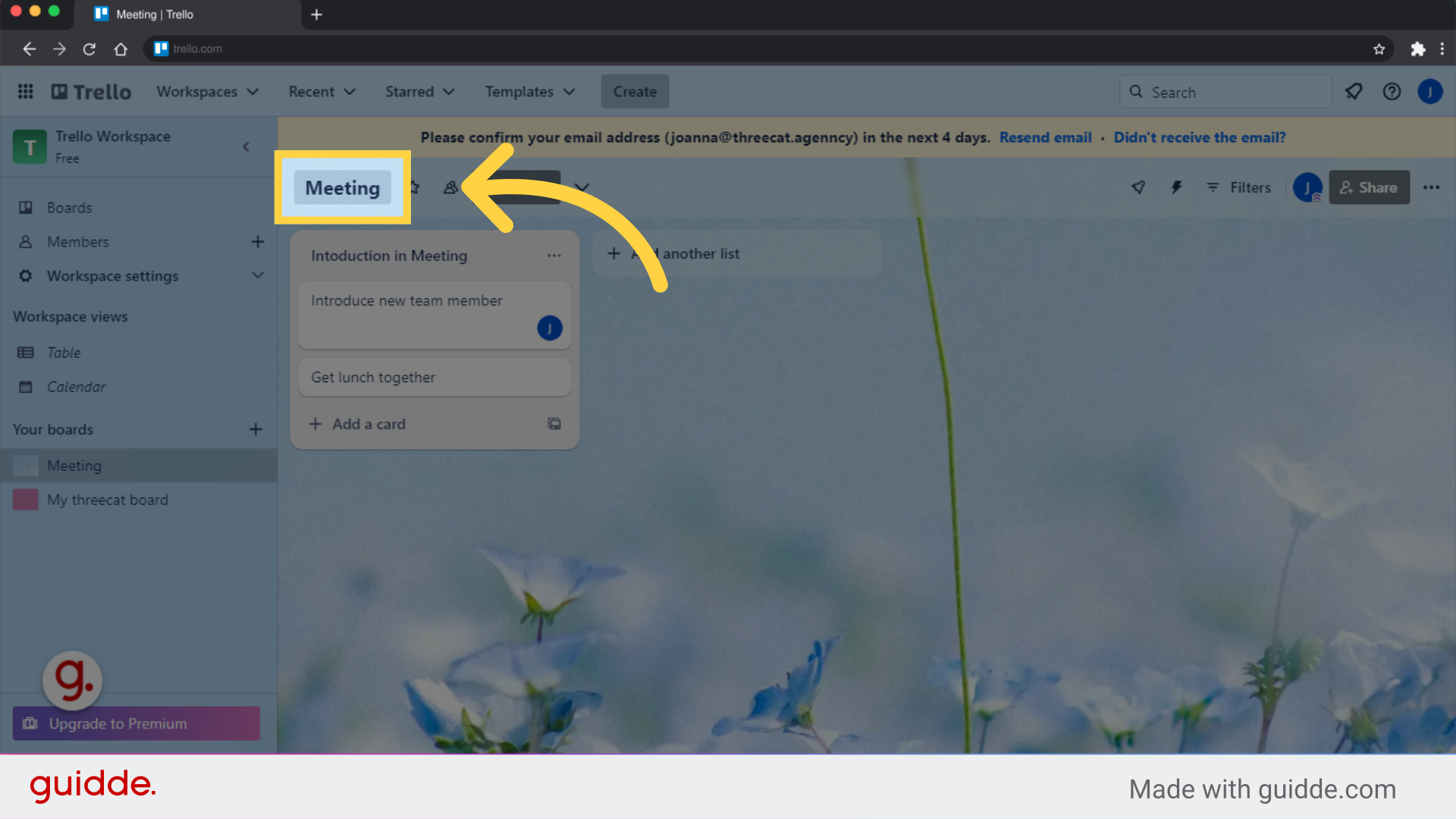Expand the Workspaces dropdown

pyautogui.click(x=208, y=91)
